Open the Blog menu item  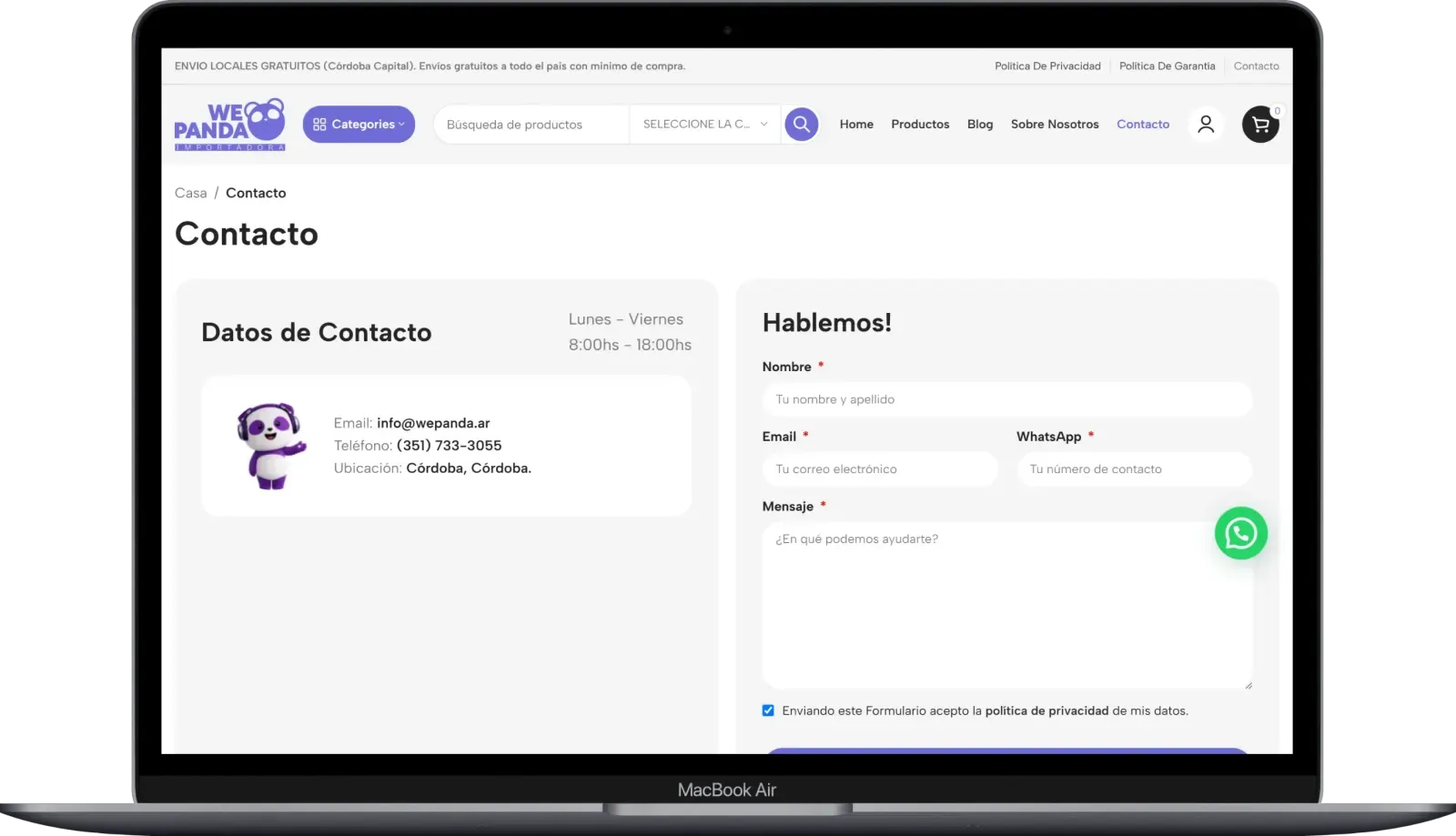pyautogui.click(x=980, y=125)
